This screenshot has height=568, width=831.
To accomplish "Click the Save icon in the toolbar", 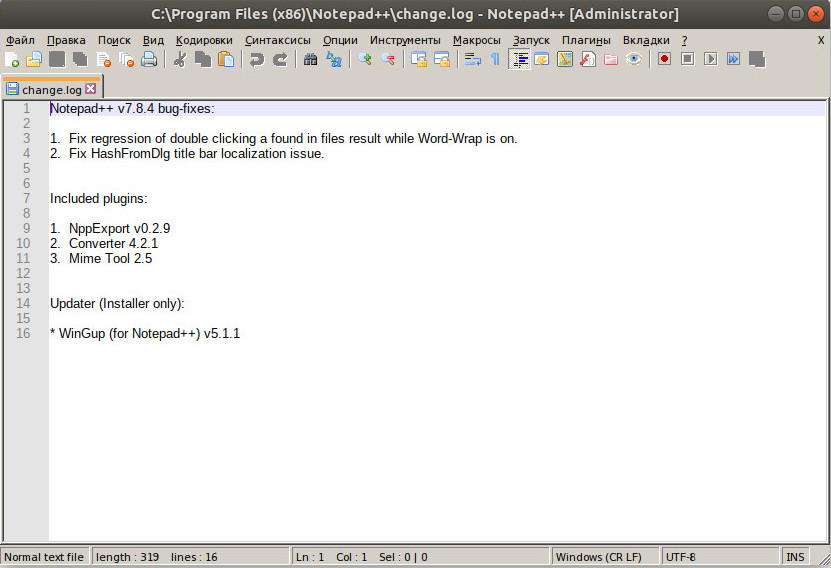I will (x=57, y=59).
